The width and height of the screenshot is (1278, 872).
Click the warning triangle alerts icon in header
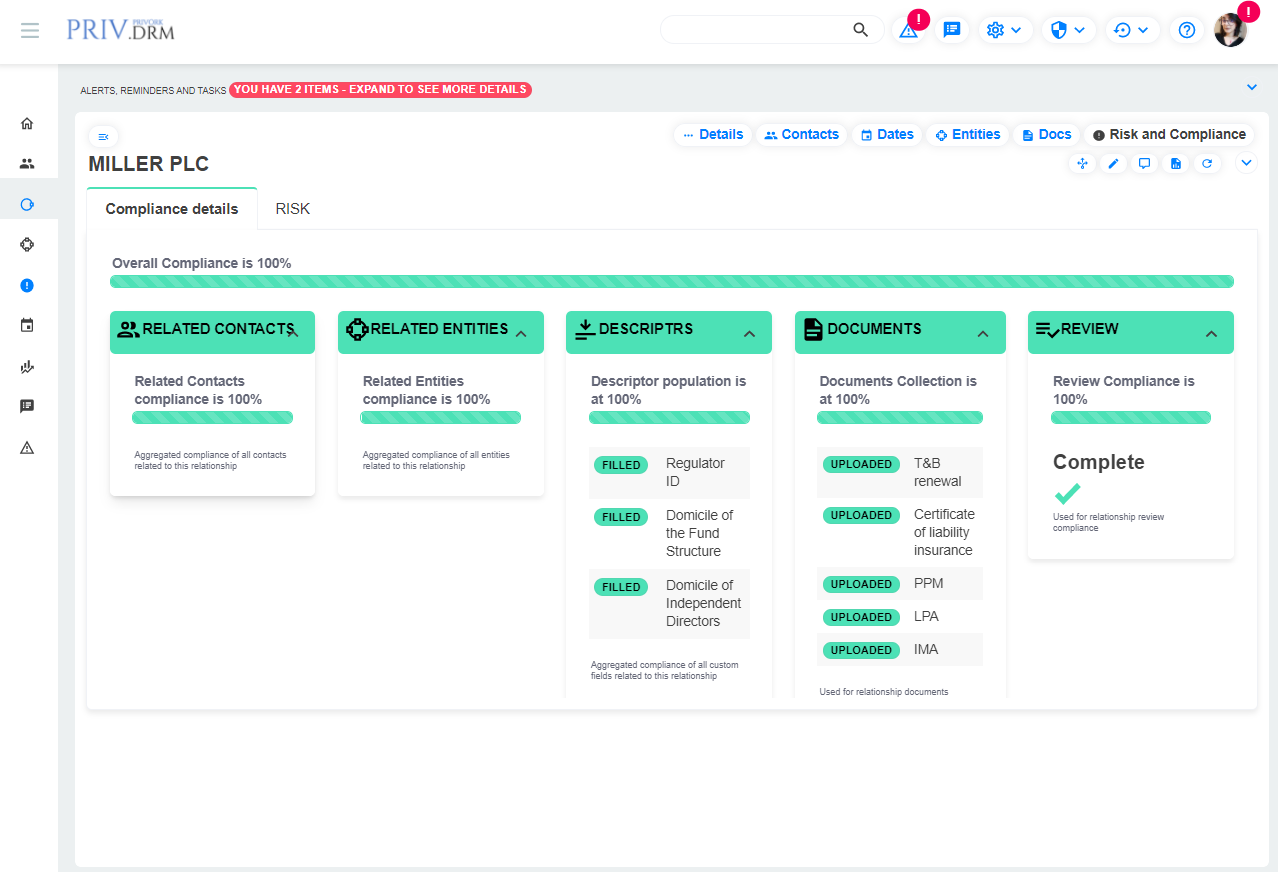tap(908, 30)
